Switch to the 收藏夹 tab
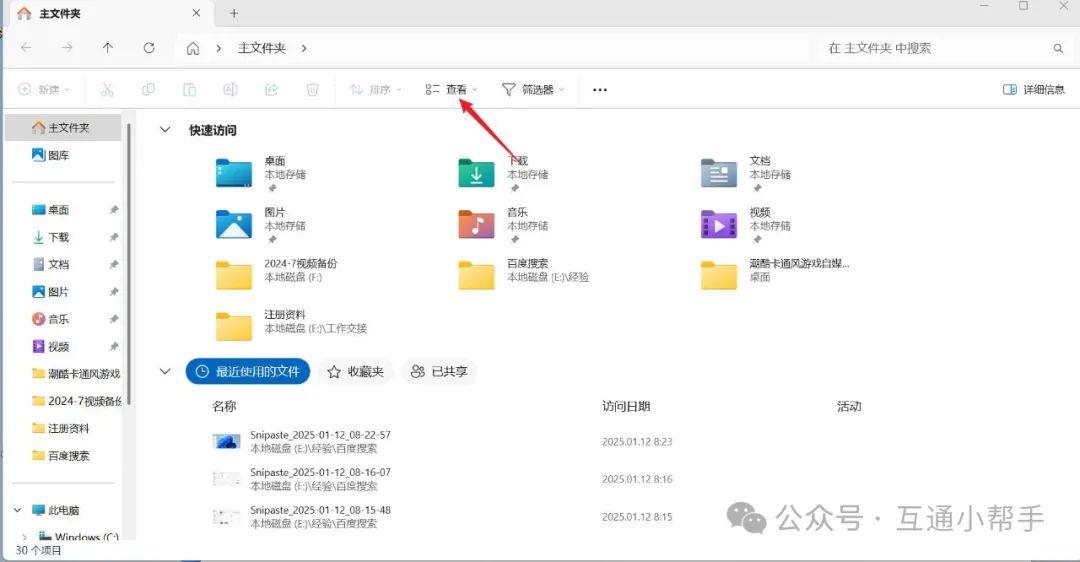 pos(355,372)
